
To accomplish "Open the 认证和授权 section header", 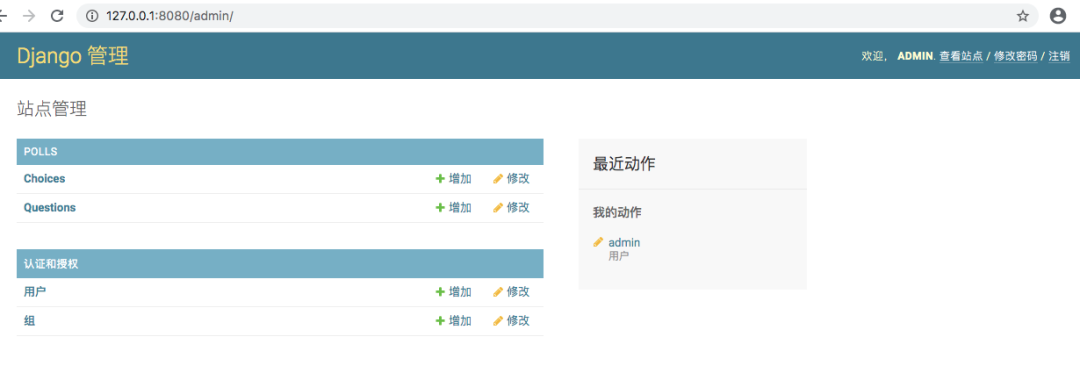I will point(51,264).
